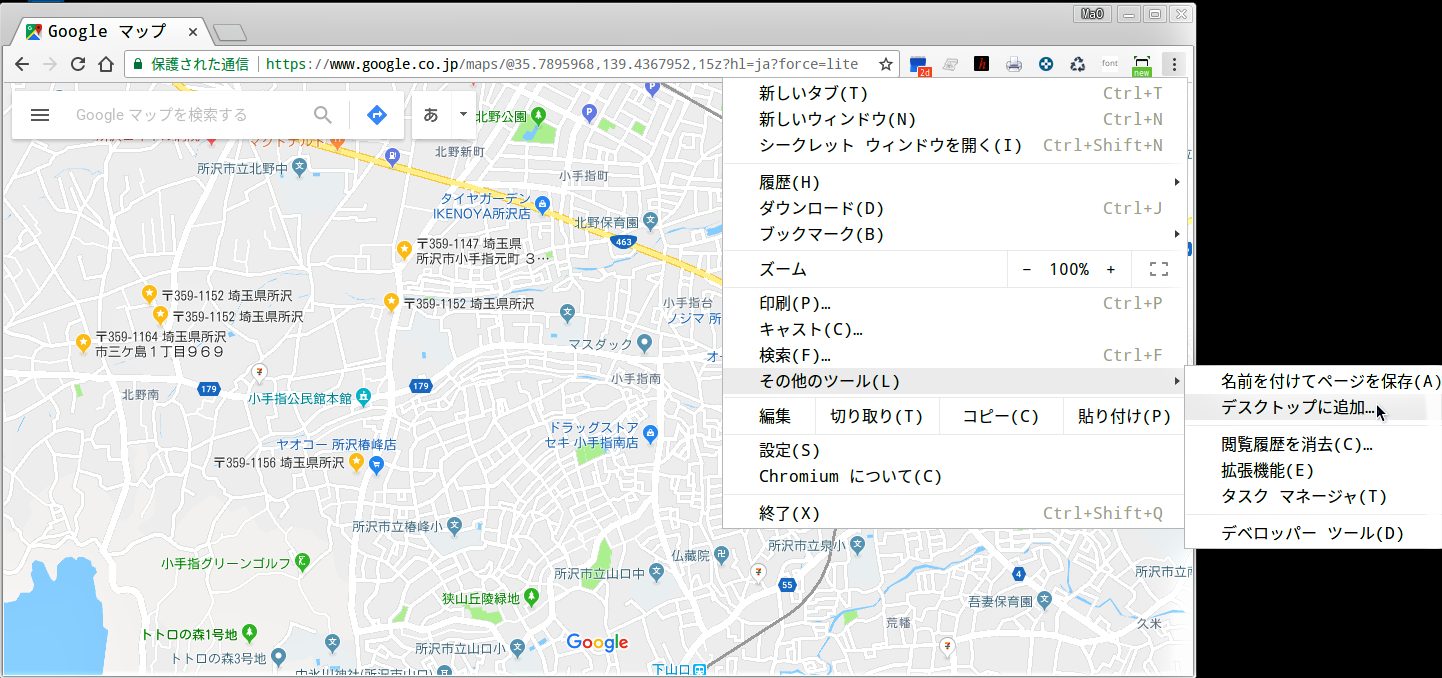Click the blue directions arrow icon
This screenshot has width=1442, height=678.
tap(376, 115)
